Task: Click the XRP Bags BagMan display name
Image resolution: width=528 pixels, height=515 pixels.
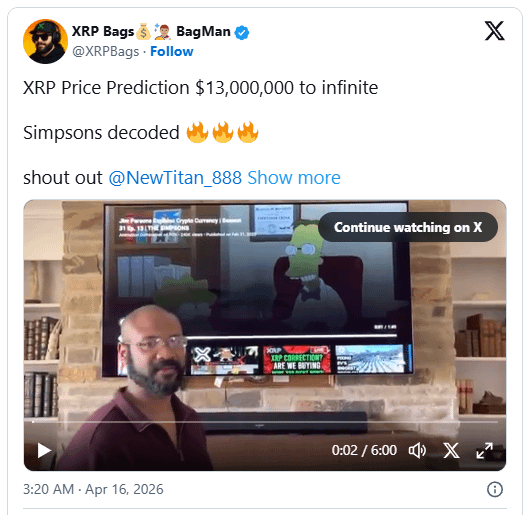Action: 151,32
